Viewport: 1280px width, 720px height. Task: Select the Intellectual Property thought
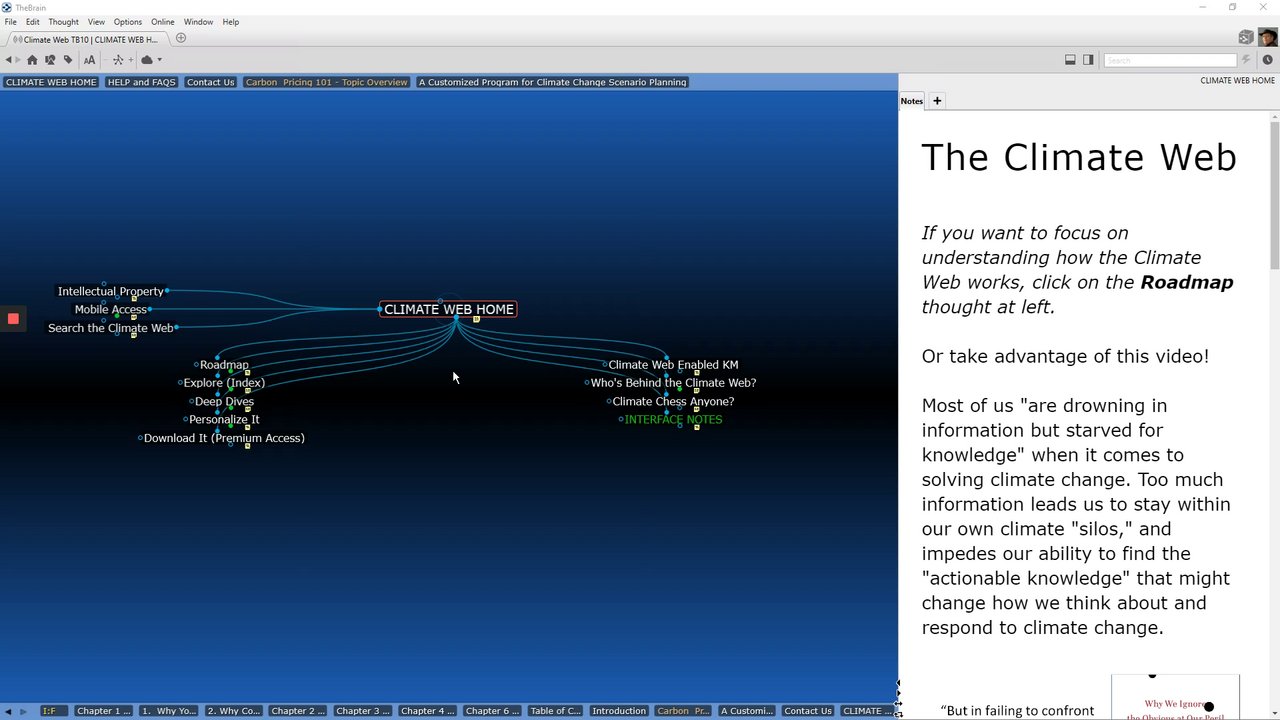(110, 291)
